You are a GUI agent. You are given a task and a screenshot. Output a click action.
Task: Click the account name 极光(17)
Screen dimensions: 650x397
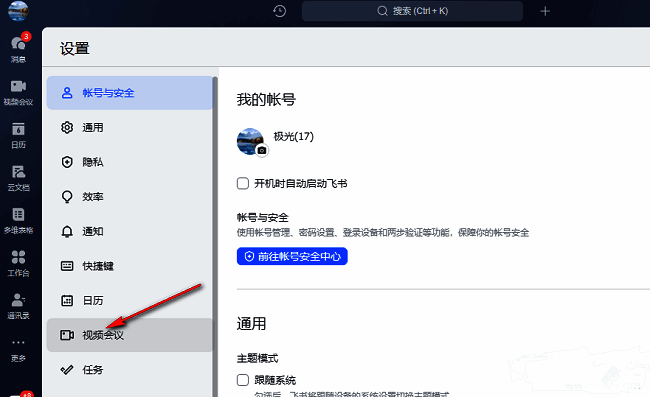[293, 136]
